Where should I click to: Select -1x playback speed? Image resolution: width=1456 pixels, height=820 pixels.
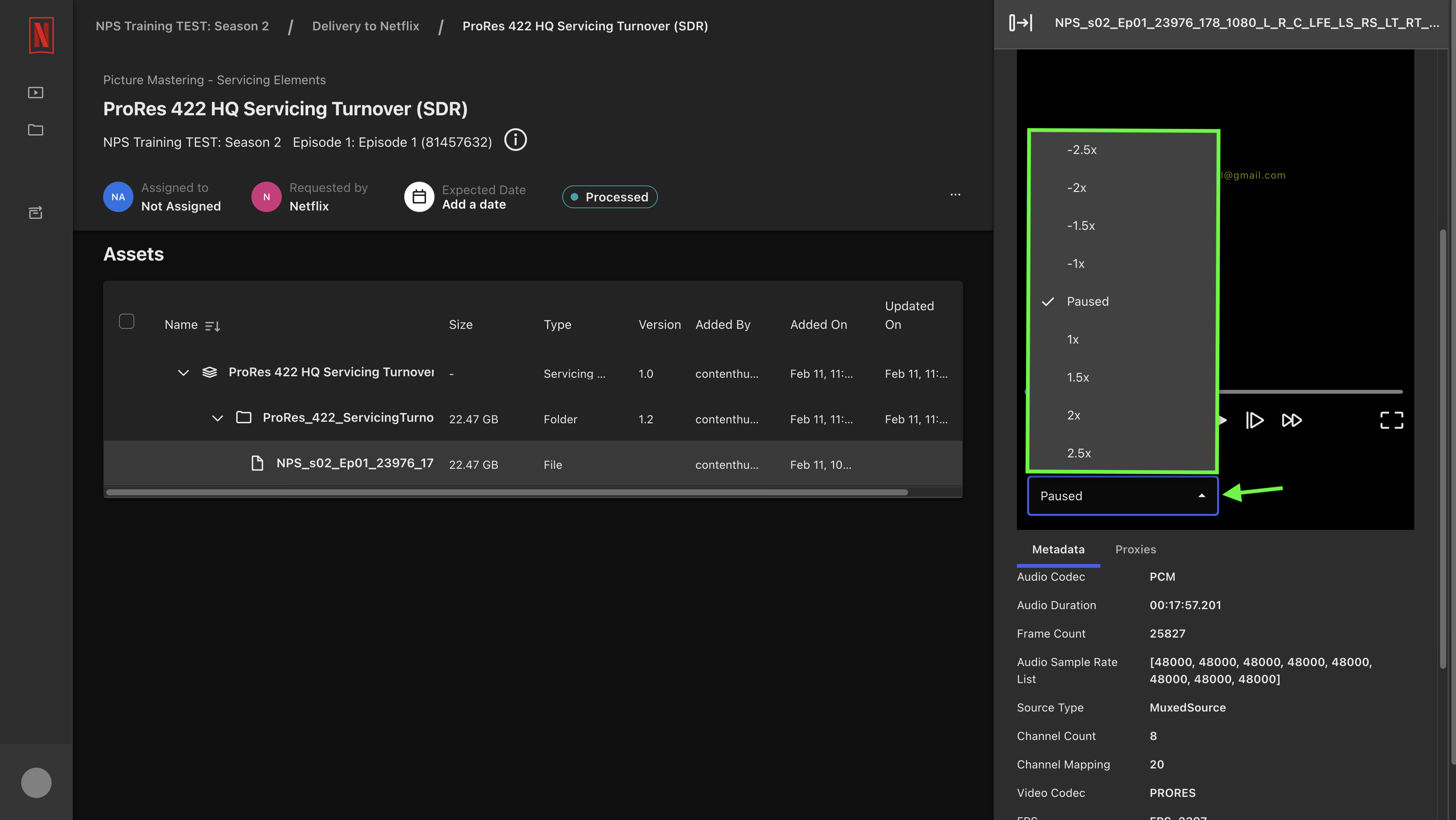[1123, 264]
